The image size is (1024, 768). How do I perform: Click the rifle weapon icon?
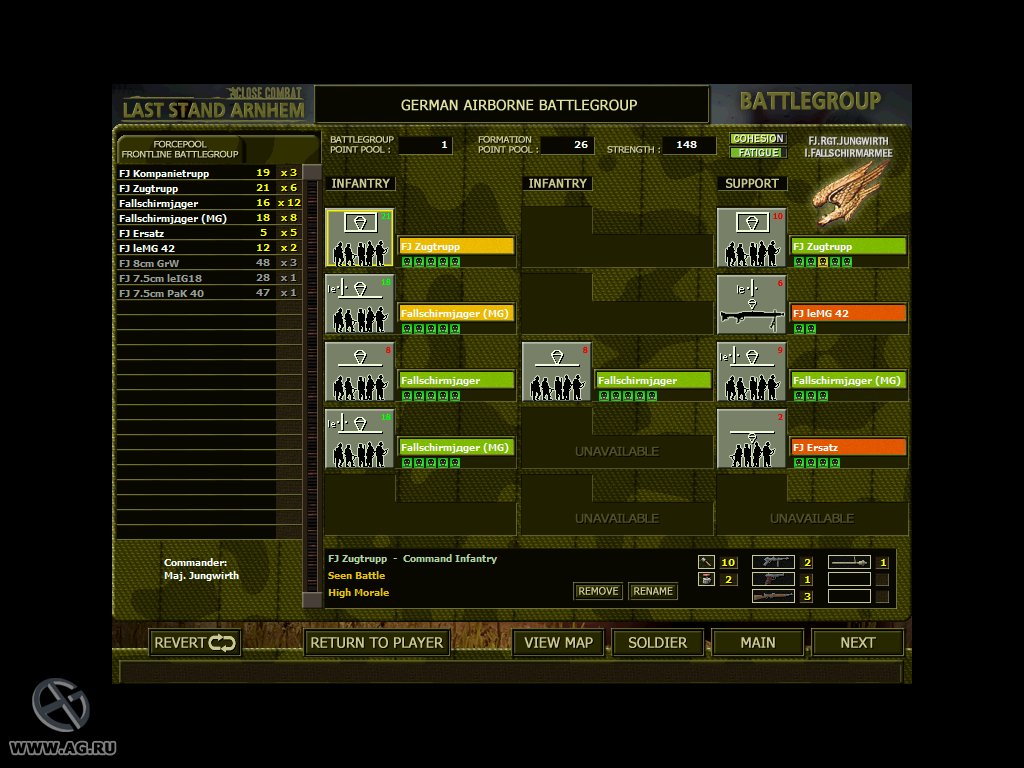pyautogui.click(x=772, y=596)
